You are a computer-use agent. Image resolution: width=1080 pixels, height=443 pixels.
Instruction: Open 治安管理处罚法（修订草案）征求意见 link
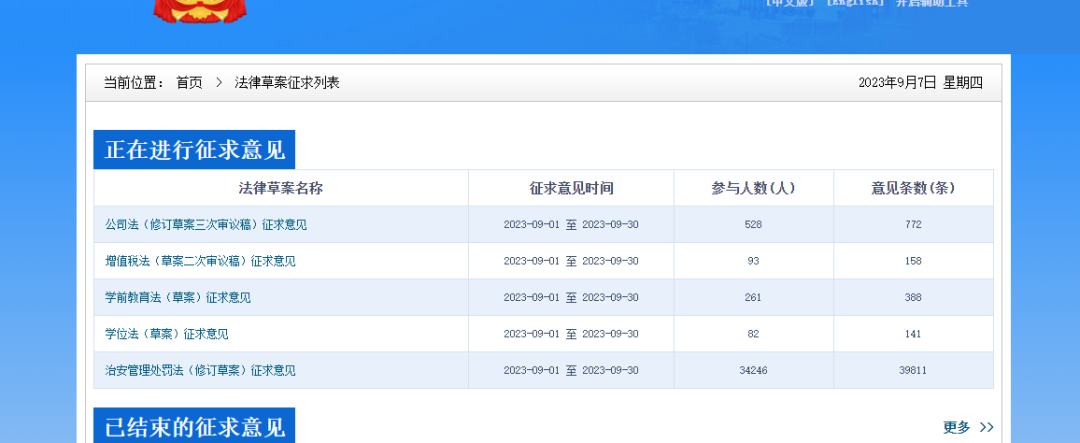point(200,371)
